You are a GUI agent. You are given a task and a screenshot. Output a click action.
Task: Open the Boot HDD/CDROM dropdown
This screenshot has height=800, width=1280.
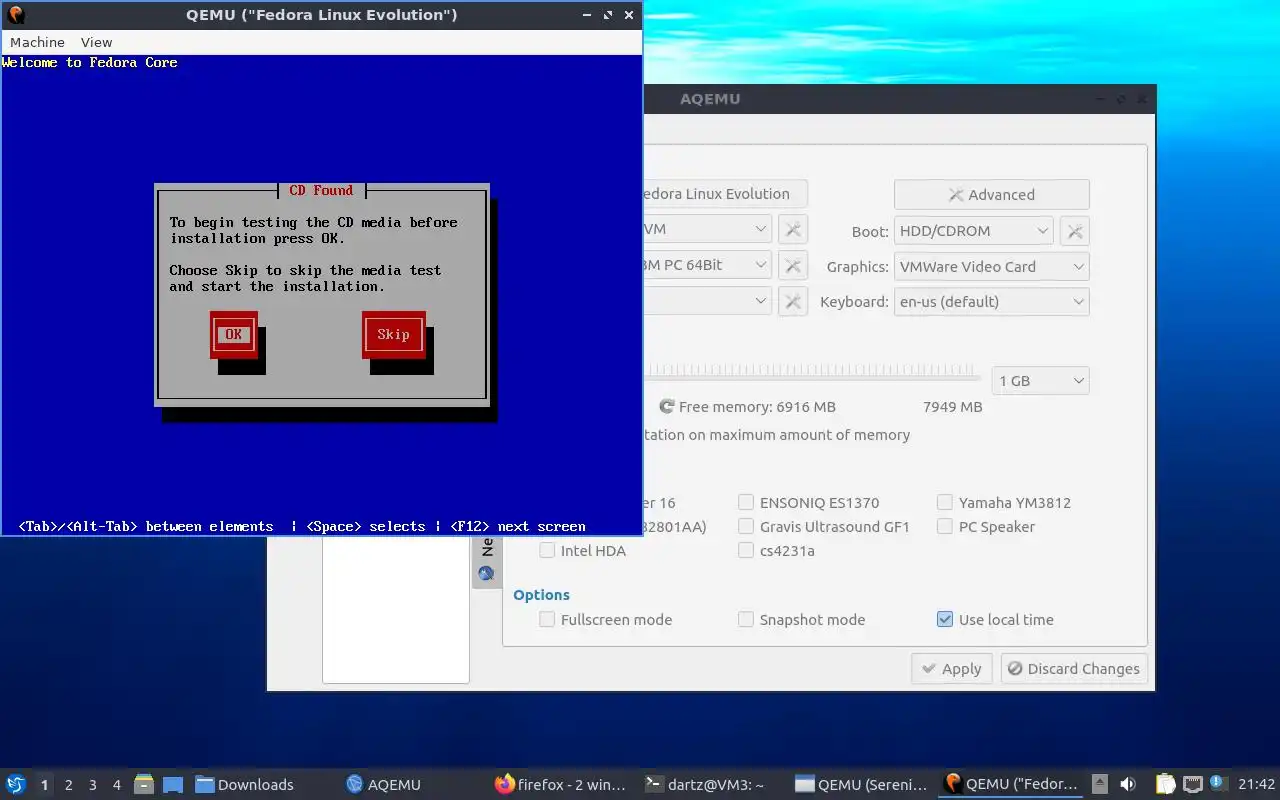[x=973, y=231]
